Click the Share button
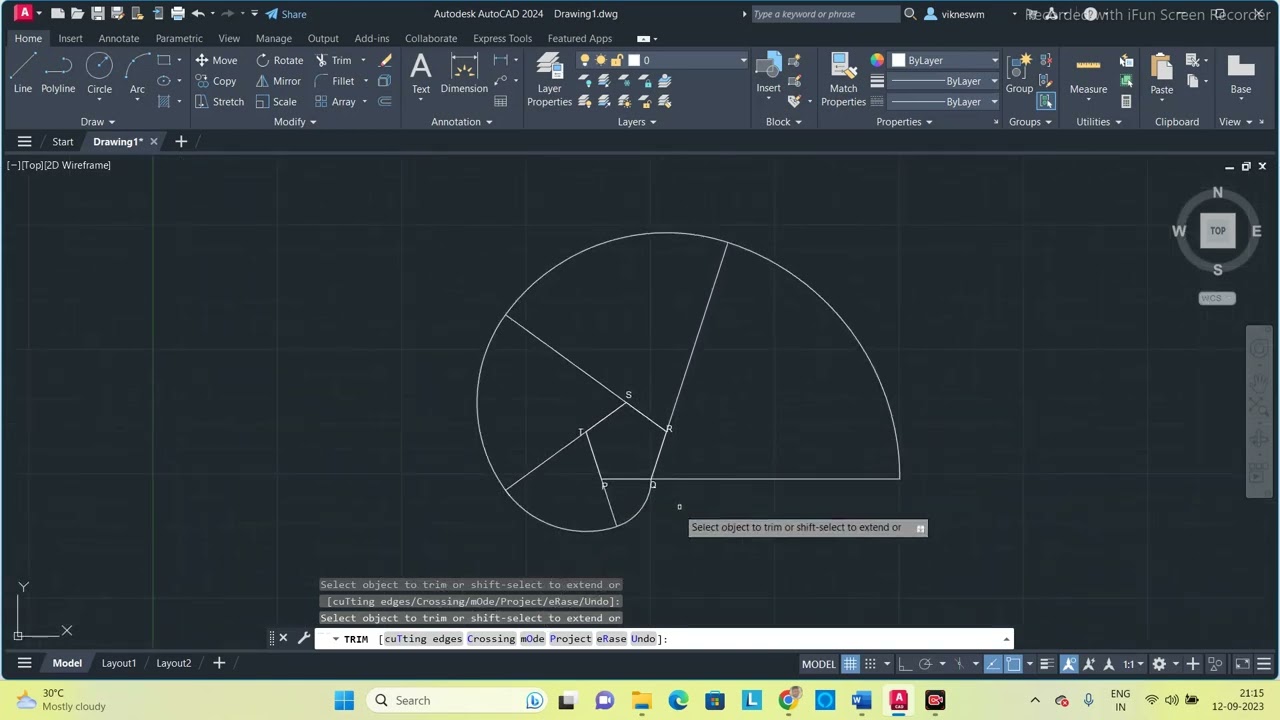Image resolution: width=1280 pixels, height=720 pixels. coord(286,14)
